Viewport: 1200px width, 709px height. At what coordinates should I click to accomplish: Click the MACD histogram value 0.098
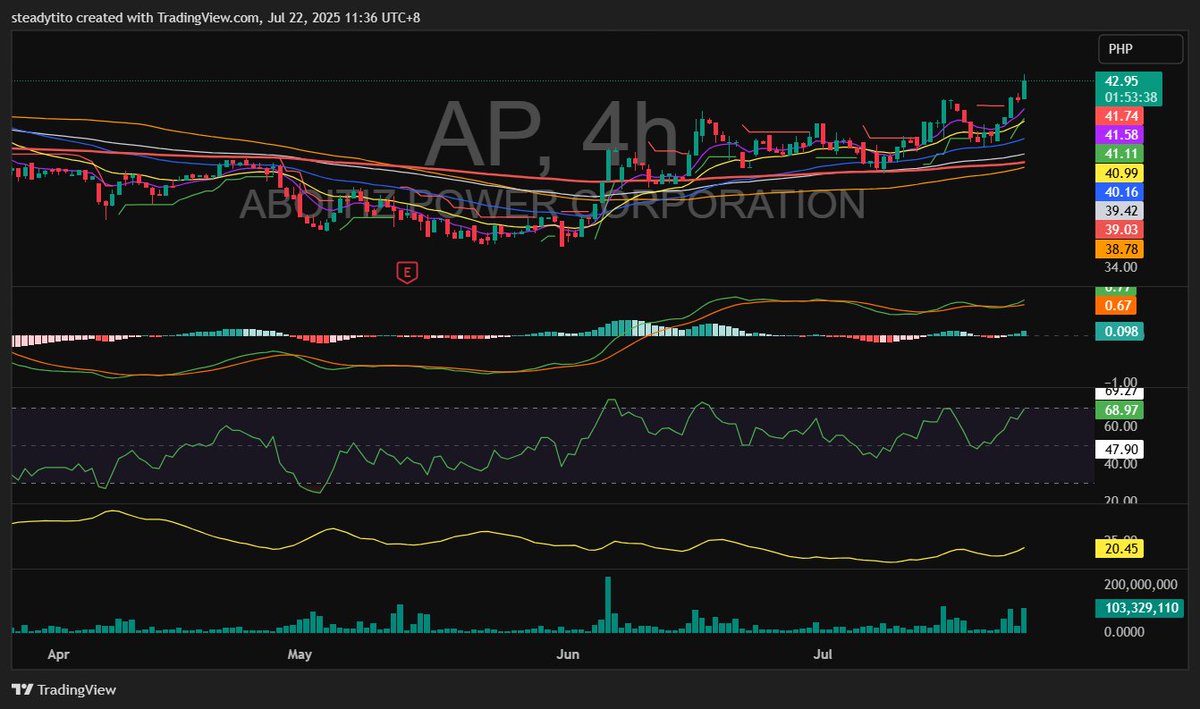pyautogui.click(x=1120, y=331)
